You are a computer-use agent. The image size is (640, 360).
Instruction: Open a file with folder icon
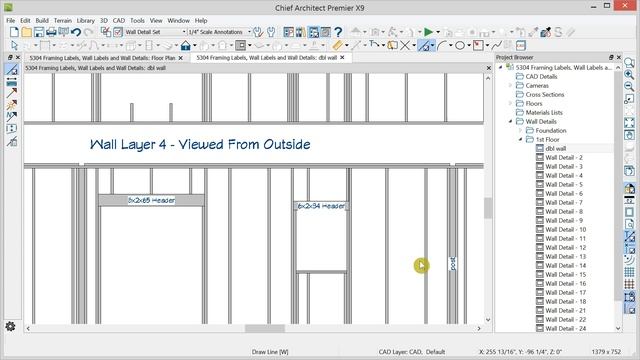pos(27,32)
